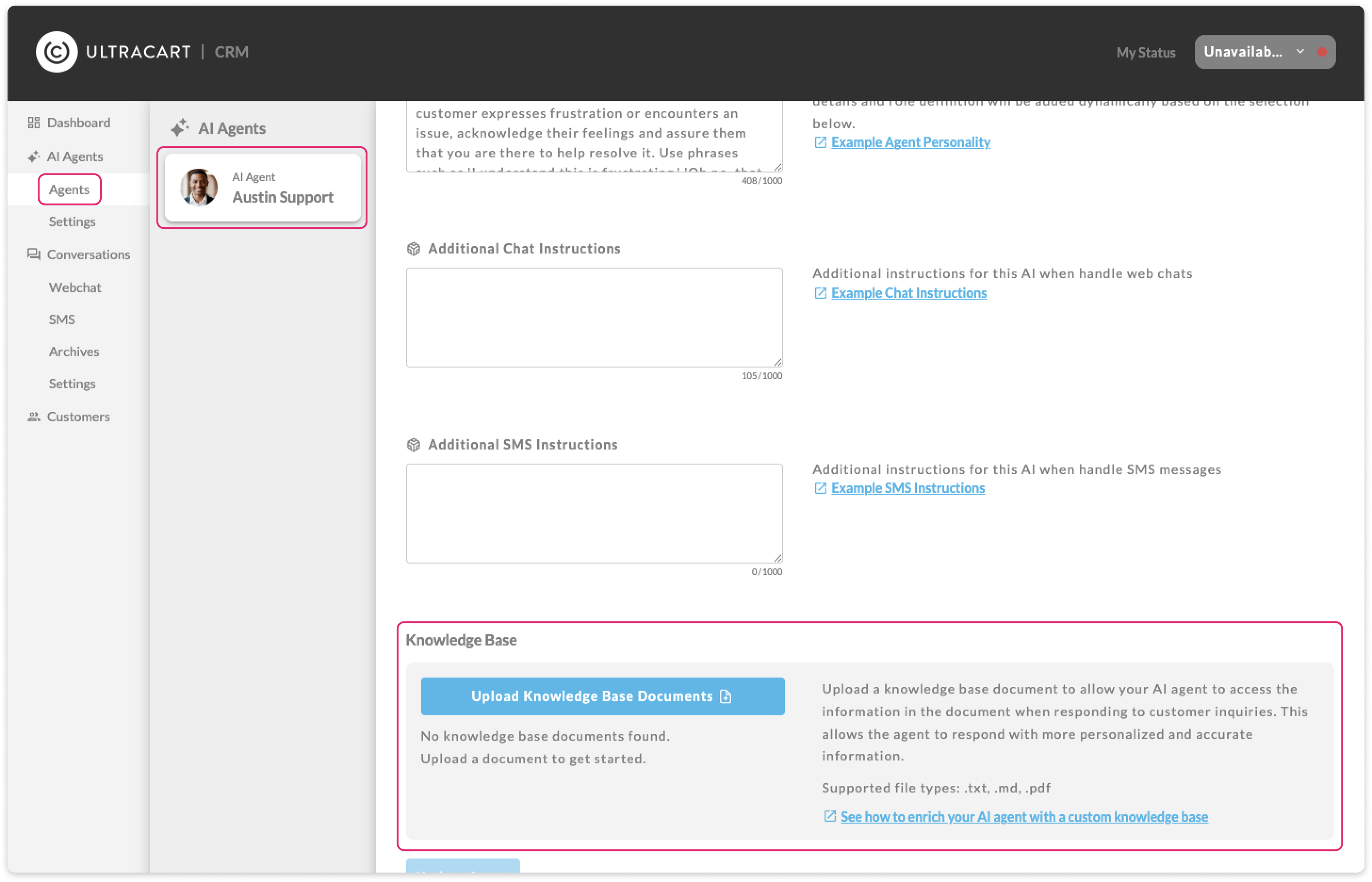The image size is (1372, 882).
Task: Click the document upload icon on the Upload button
Action: 726,696
